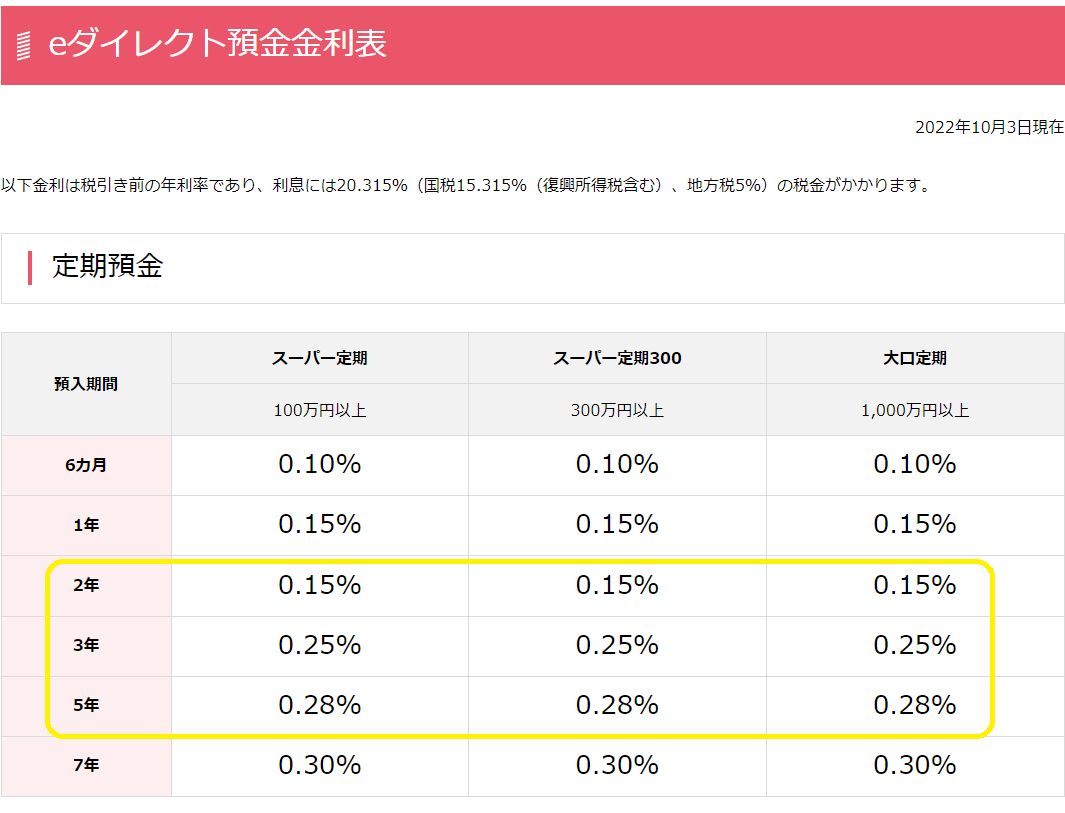Click the 預入期間 column header
Viewport: 1065px width, 813px height.
86,384
